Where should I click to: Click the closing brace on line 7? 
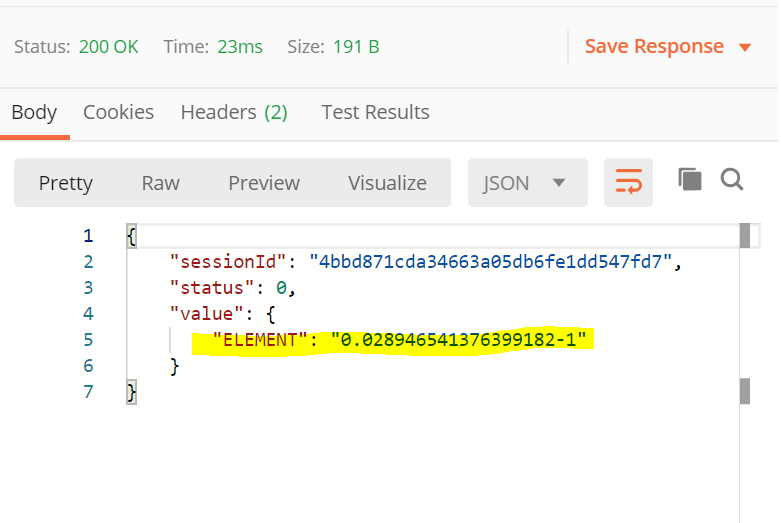[131, 392]
